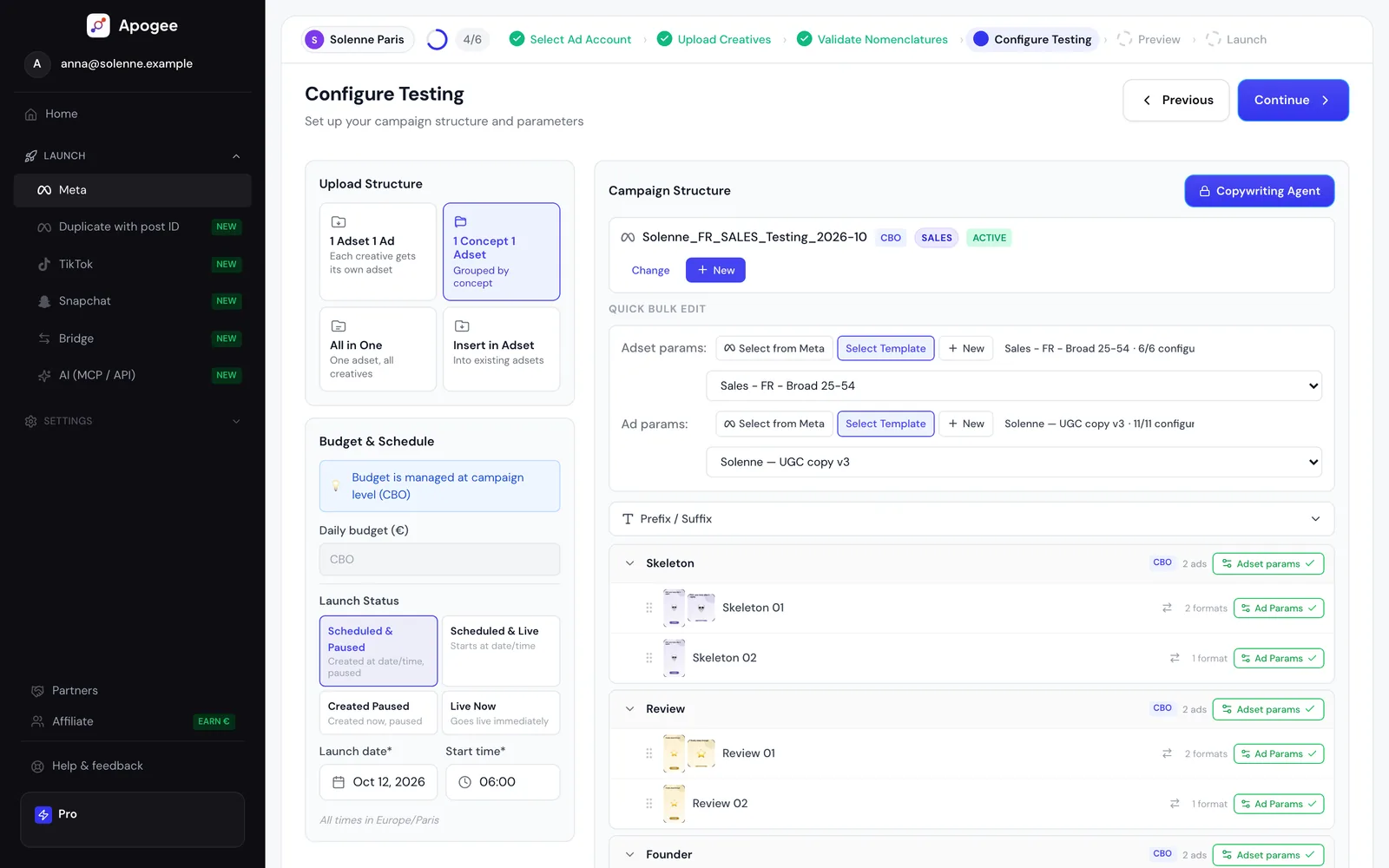Click the clock icon in Start time
1389x868 pixels.
[x=465, y=782]
